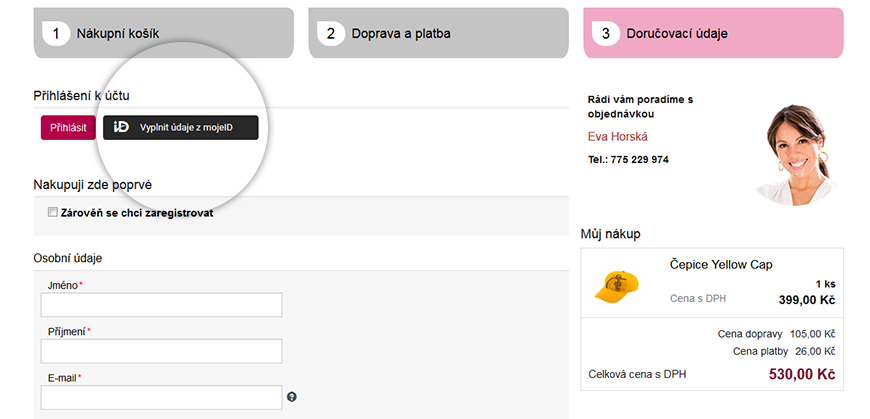This screenshot has height=419, width=870.
Task: Click the yellow cap product thumbnail
Action: coord(616,286)
